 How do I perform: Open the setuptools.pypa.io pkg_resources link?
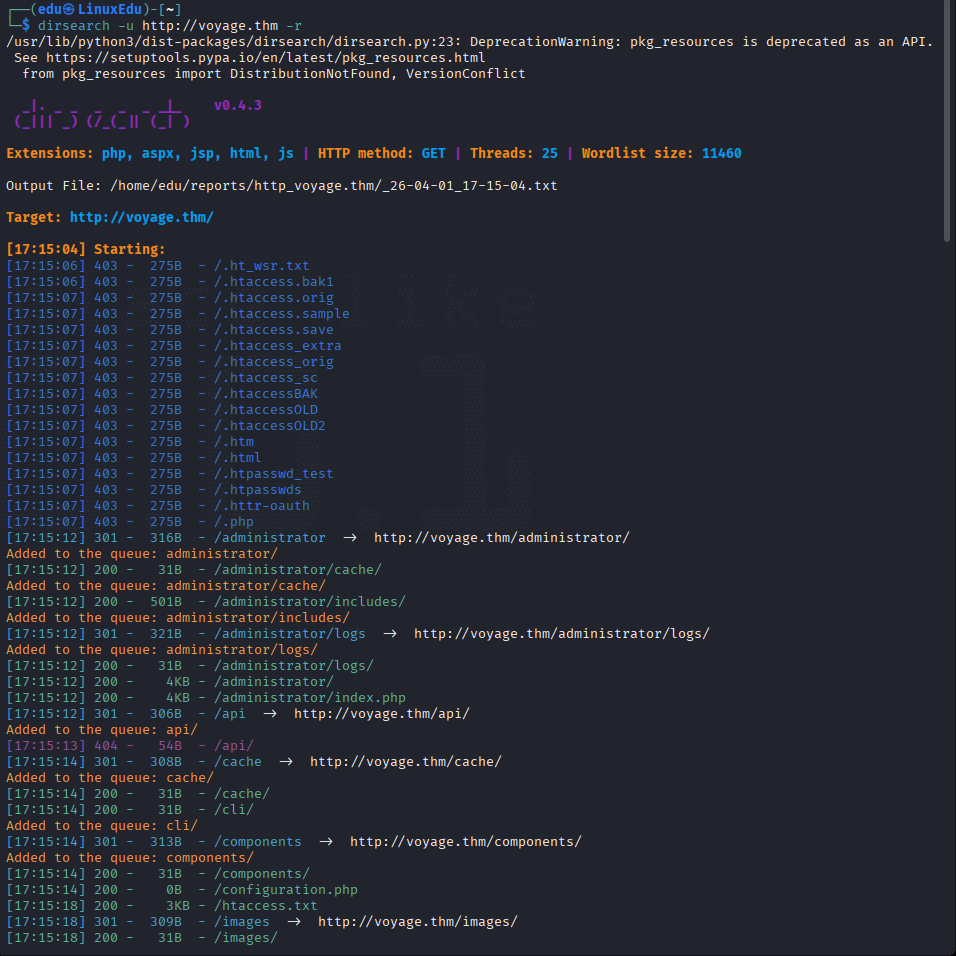(266, 58)
